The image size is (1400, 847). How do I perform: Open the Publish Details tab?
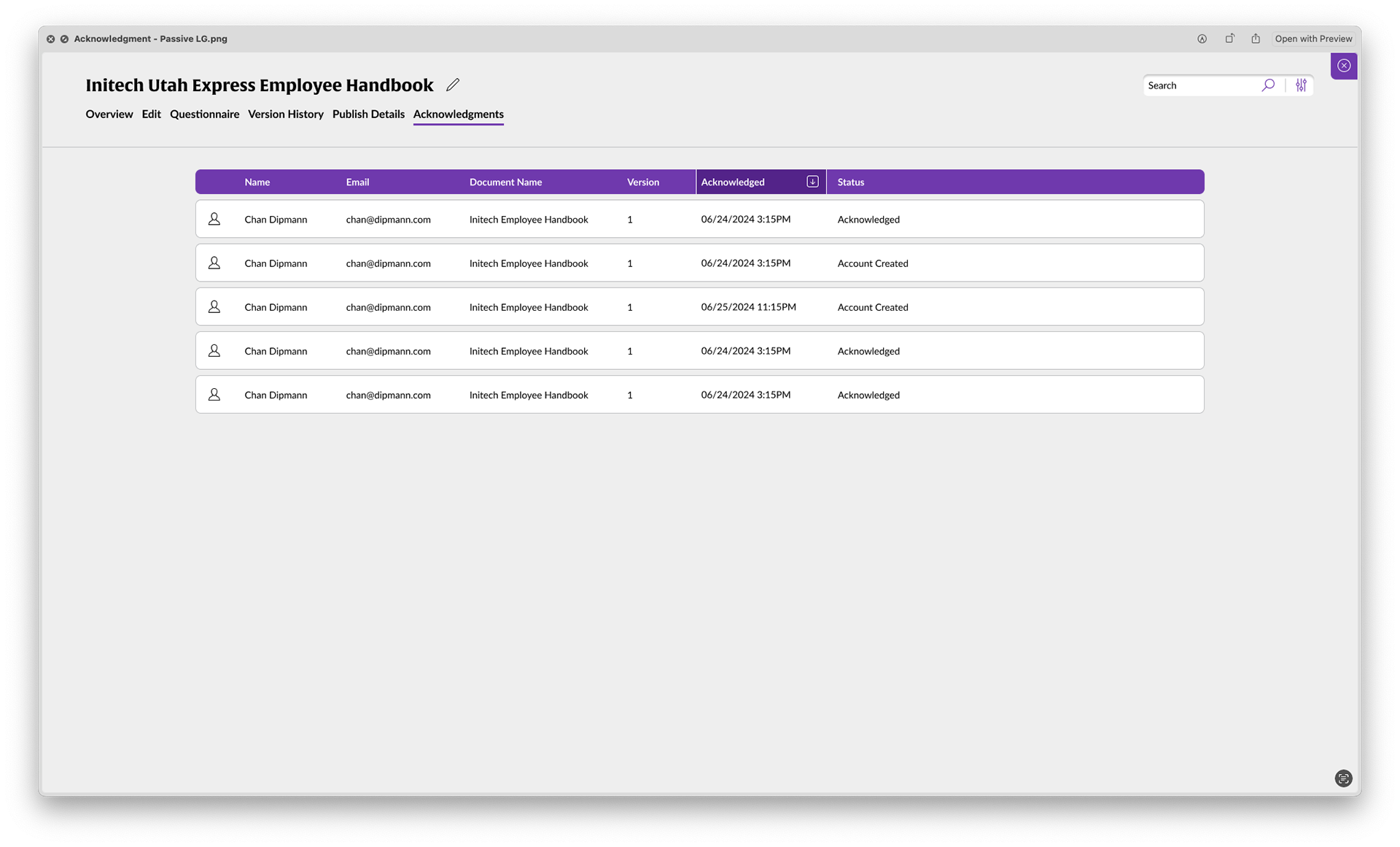click(368, 114)
